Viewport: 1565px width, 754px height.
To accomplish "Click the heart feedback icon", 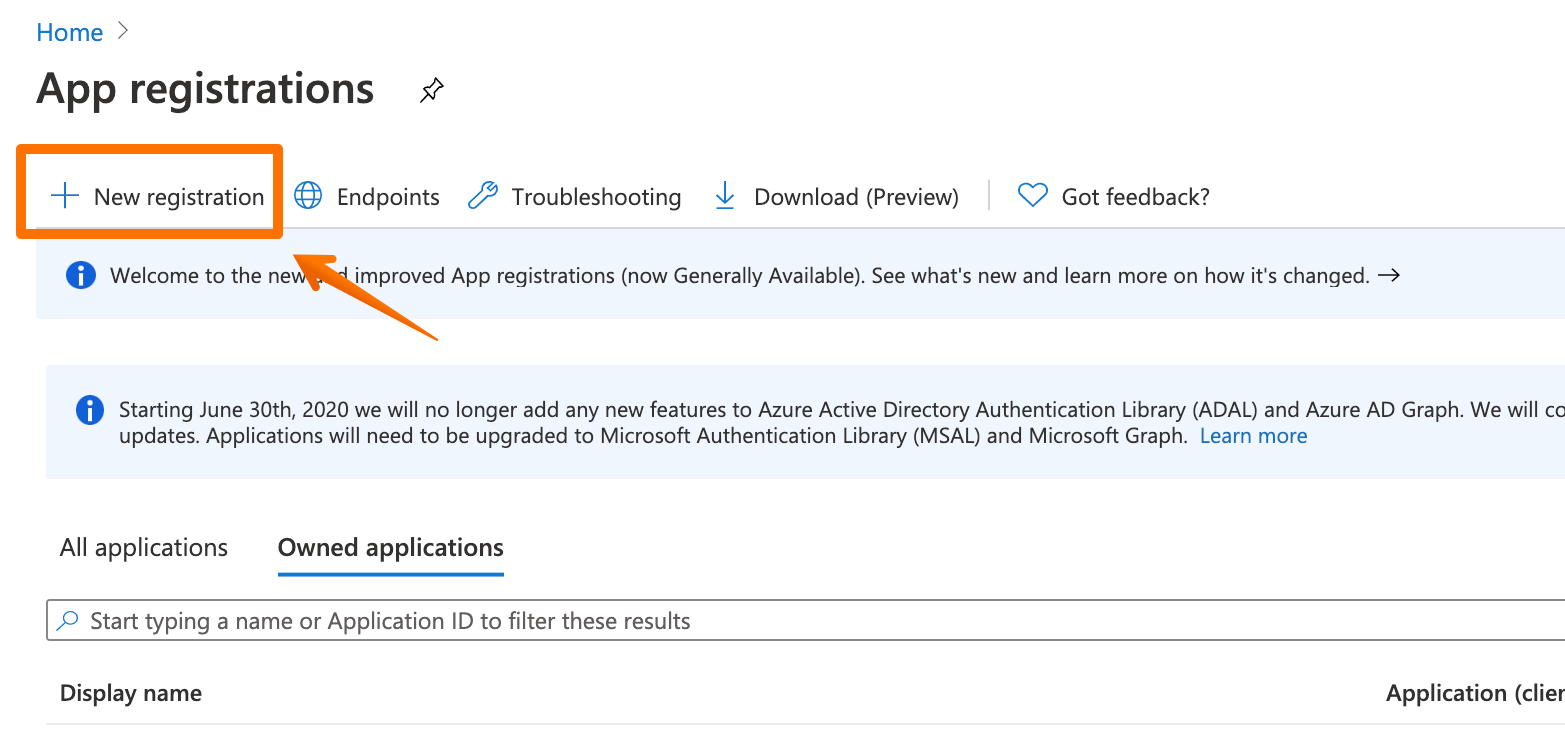I will [1032, 196].
